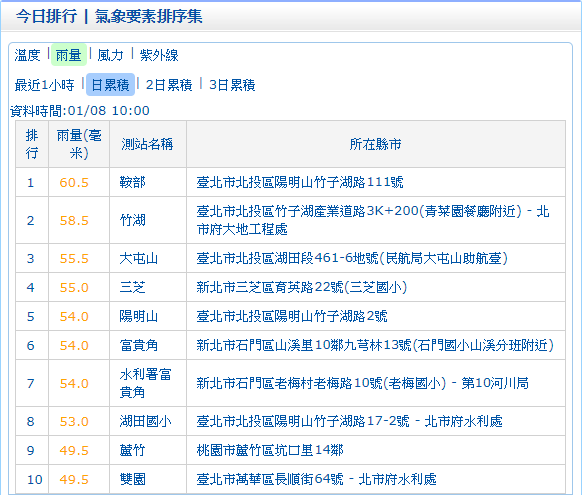Click the 今日排行 page title
Image resolution: width=582 pixels, height=495 pixels.
47,16
